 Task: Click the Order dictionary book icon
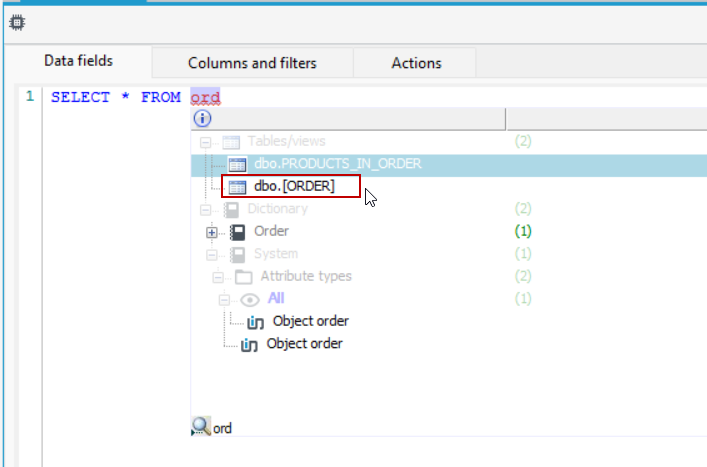click(237, 232)
